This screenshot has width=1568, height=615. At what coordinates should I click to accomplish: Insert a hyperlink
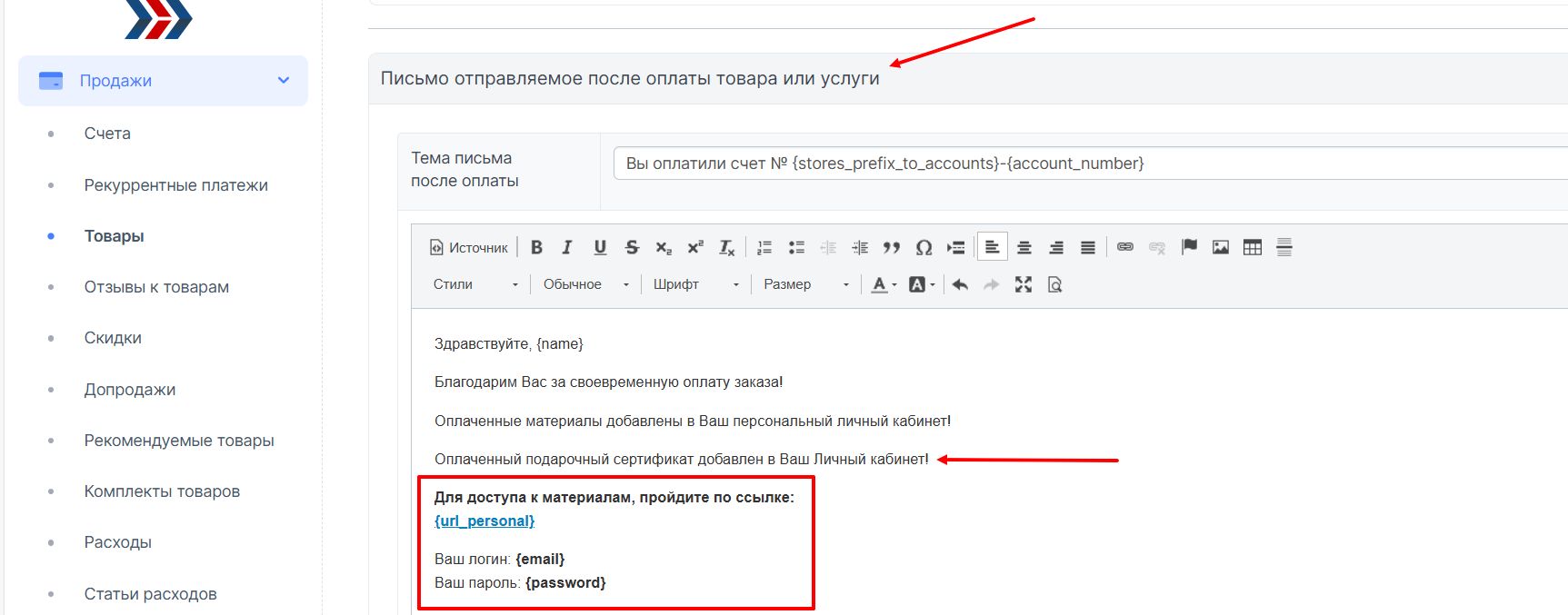click(1125, 247)
